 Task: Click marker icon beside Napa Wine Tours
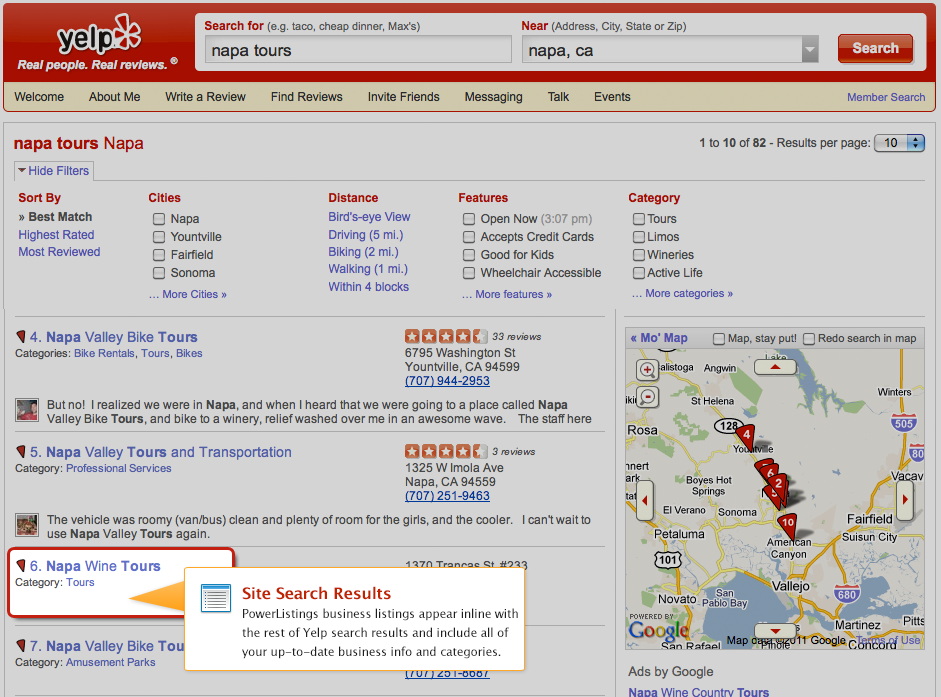click(x=21, y=566)
